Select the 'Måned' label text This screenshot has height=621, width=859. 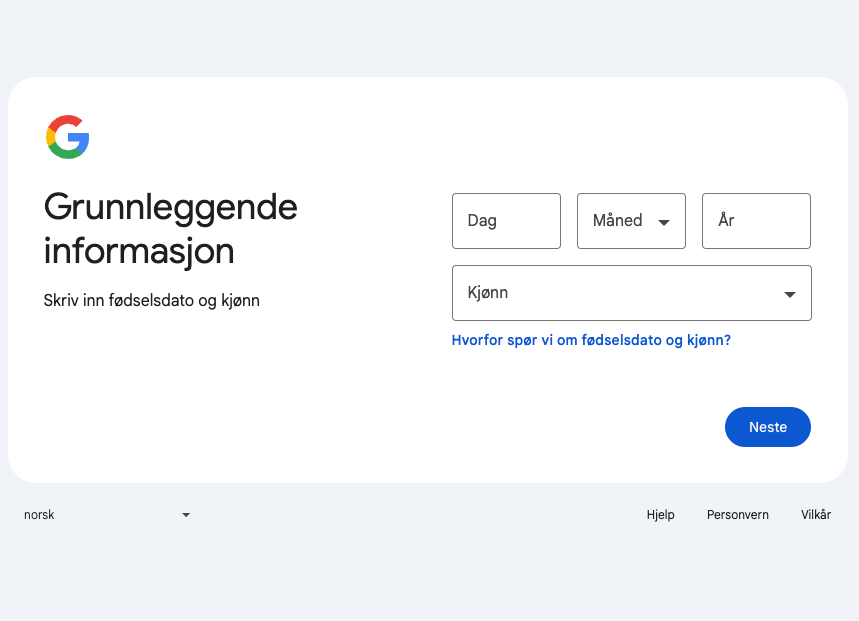pyautogui.click(x=617, y=221)
